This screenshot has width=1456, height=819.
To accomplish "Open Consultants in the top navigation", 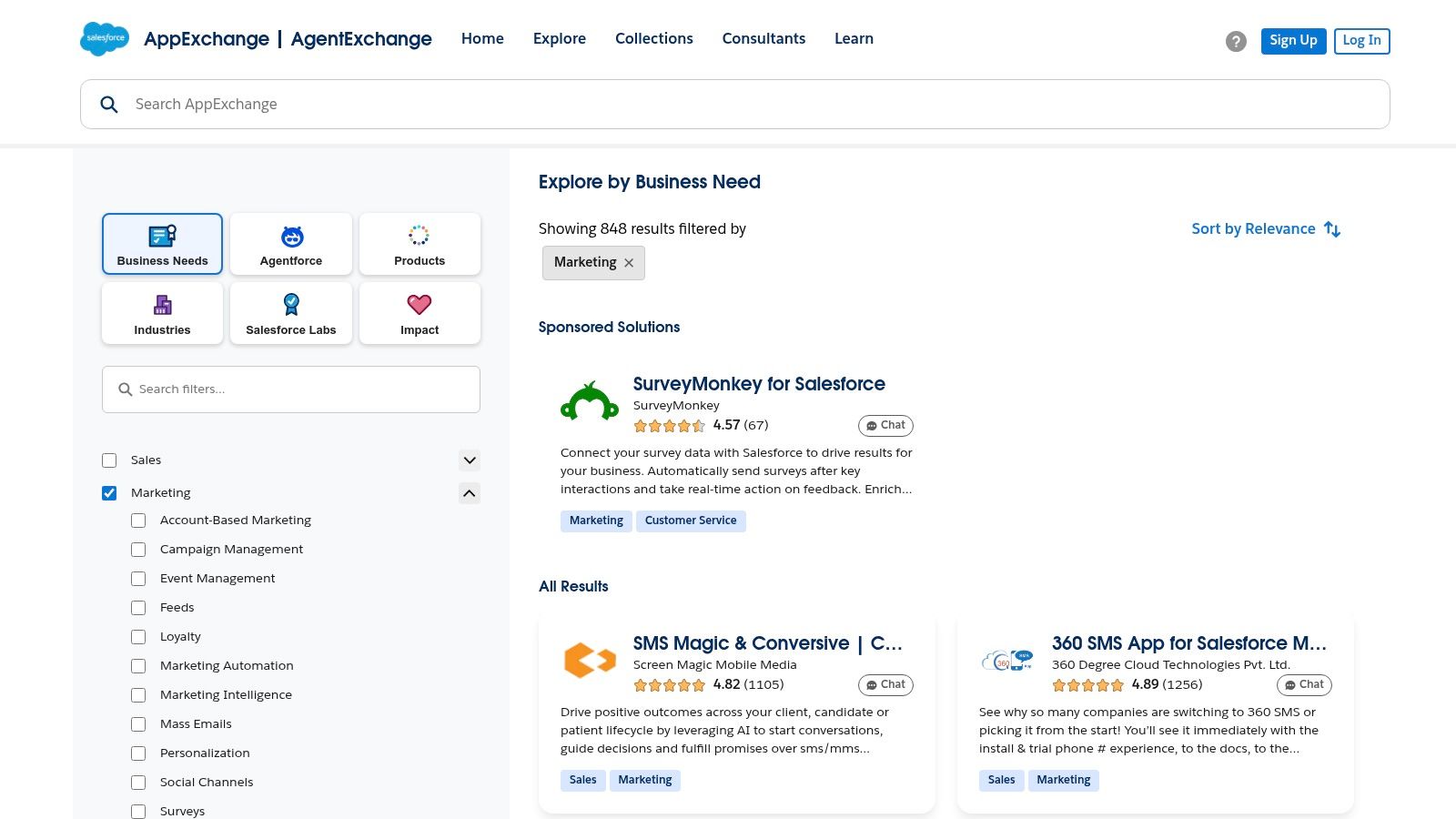I will (763, 39).
